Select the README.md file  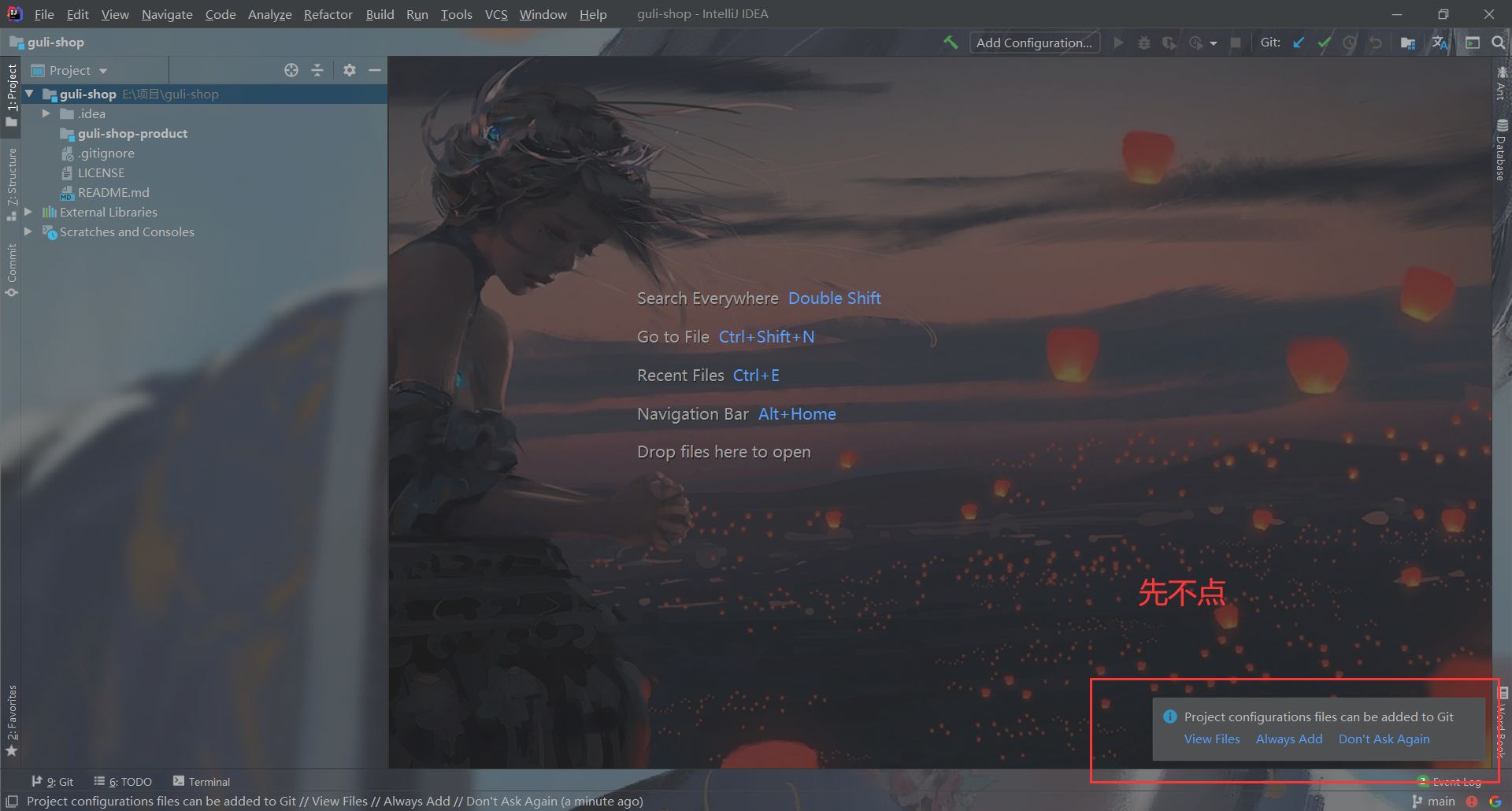pyautogui.click(x=113, y=192)
